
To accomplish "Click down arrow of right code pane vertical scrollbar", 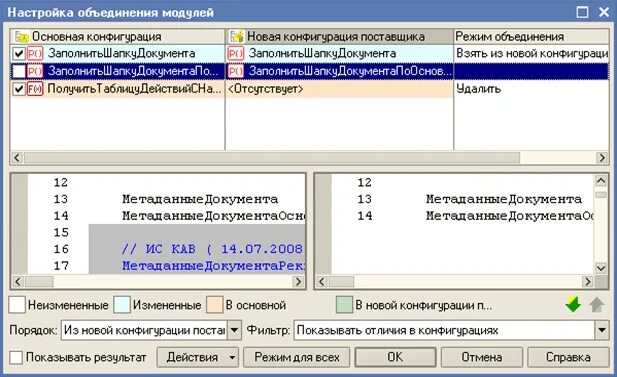I will (x=601, y=268).
